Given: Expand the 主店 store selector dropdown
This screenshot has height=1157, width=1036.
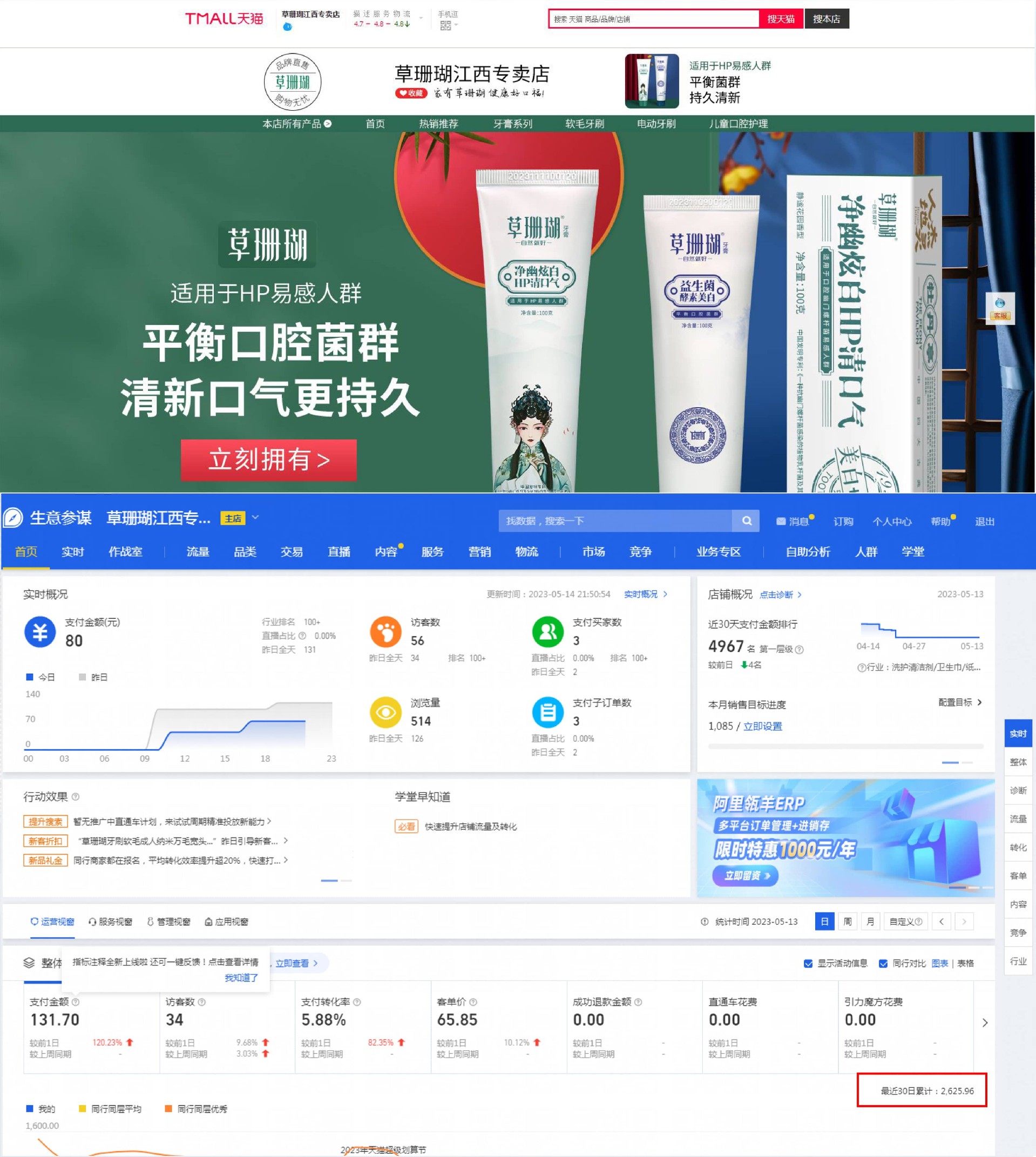Looking at the screenshot, I should point(255,518).
